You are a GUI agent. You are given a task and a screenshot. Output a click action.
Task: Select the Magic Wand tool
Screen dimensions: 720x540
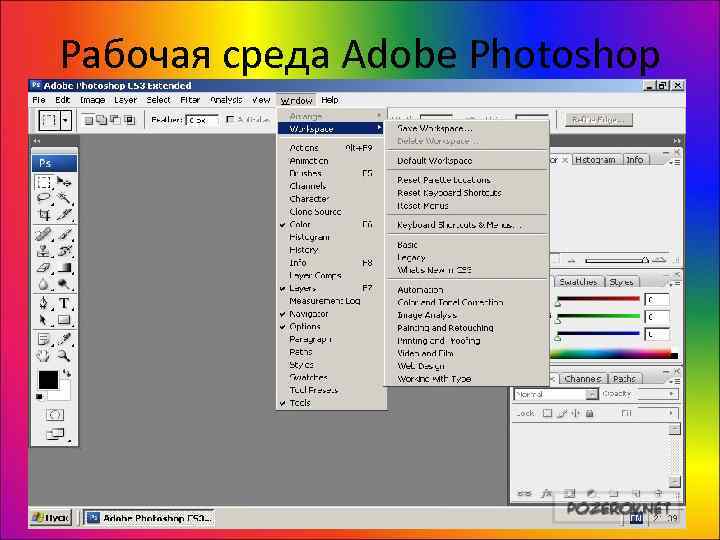click(x=64, y=198)
